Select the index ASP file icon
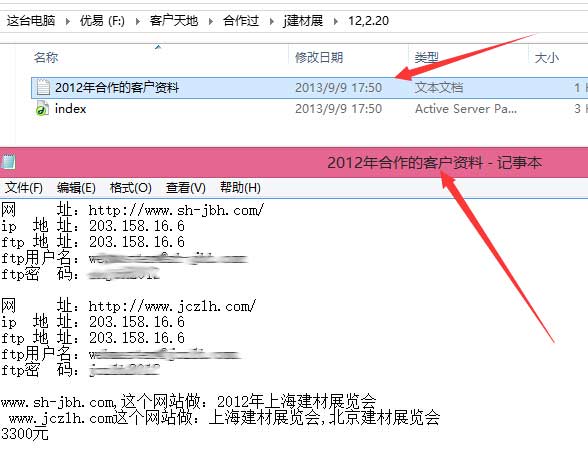588x476 pixels. [42, 109]
